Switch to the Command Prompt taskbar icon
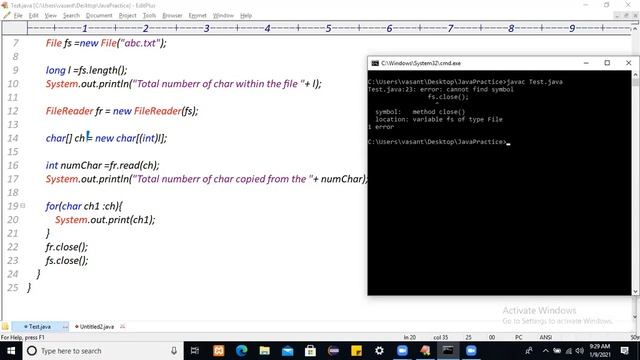Image resolution: width=640 pixels, height=360 pixels. (448, 351)
